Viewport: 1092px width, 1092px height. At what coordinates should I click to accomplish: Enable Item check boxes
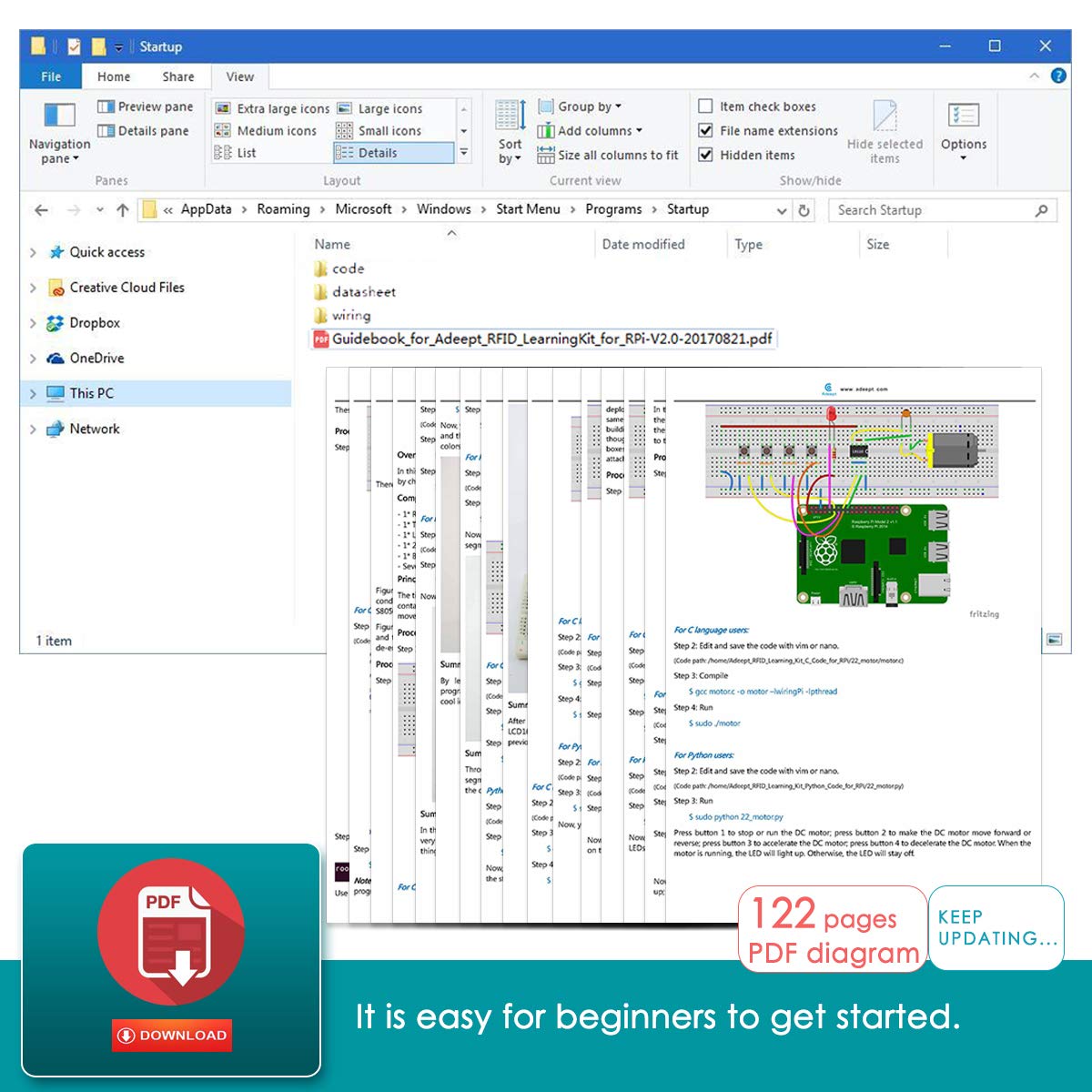click(x=757, y=106)
